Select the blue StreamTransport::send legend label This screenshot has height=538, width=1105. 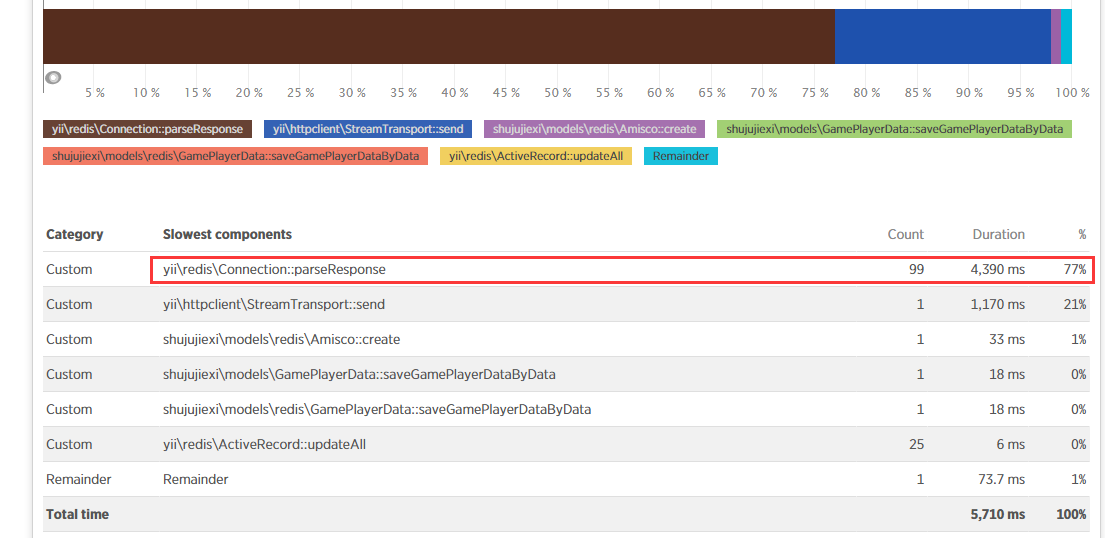point(368,129)
